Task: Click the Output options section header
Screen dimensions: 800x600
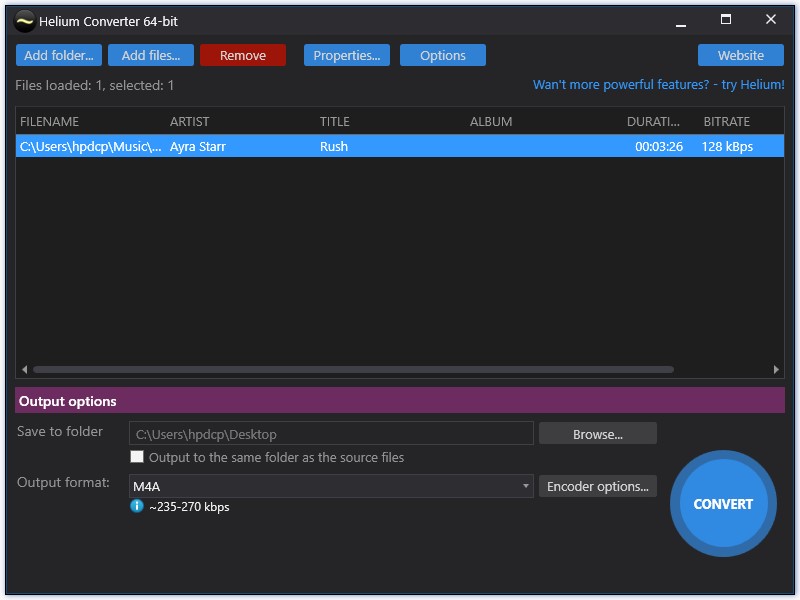Action: [399, 401]
